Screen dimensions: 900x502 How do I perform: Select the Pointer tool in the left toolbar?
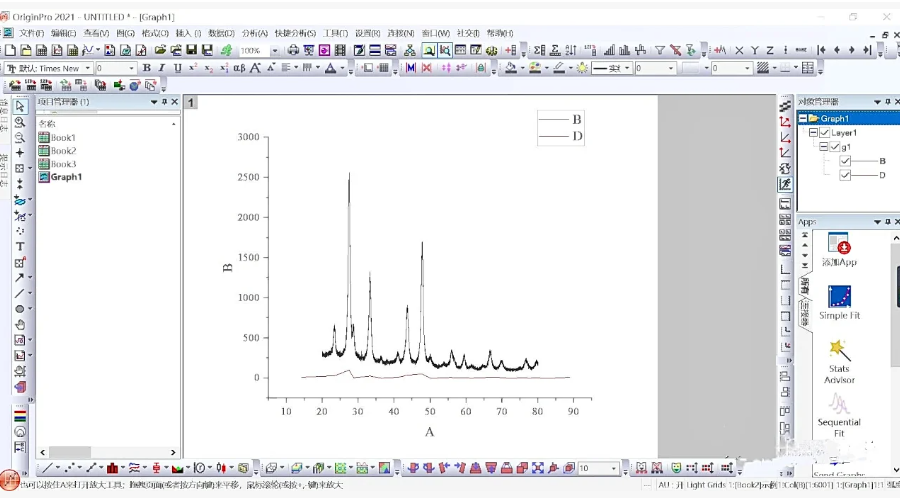coord(20,106)
